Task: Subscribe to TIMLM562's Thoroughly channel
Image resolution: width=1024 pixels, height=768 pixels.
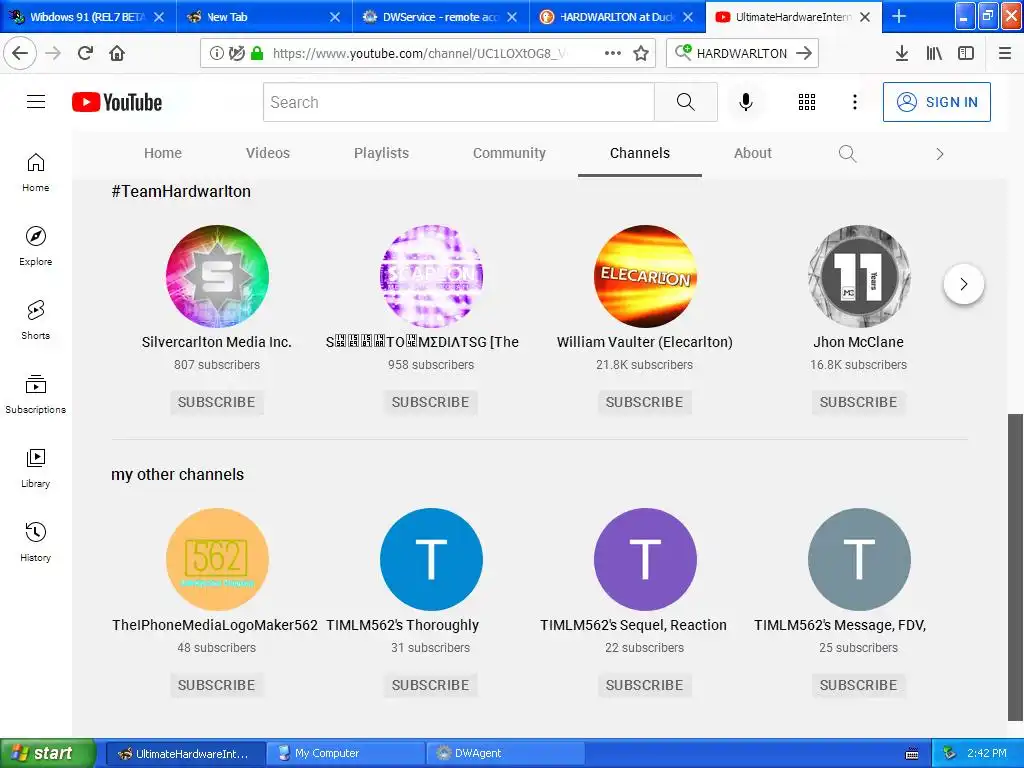Action: click(x=431, y=685)
